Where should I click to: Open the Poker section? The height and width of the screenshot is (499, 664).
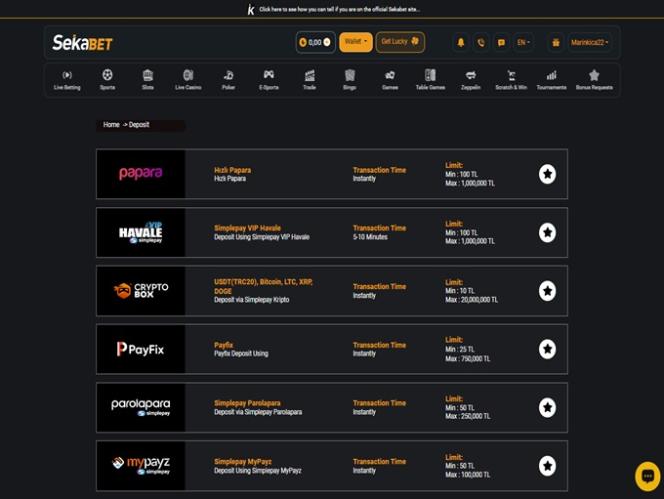[x=228, y=80]
